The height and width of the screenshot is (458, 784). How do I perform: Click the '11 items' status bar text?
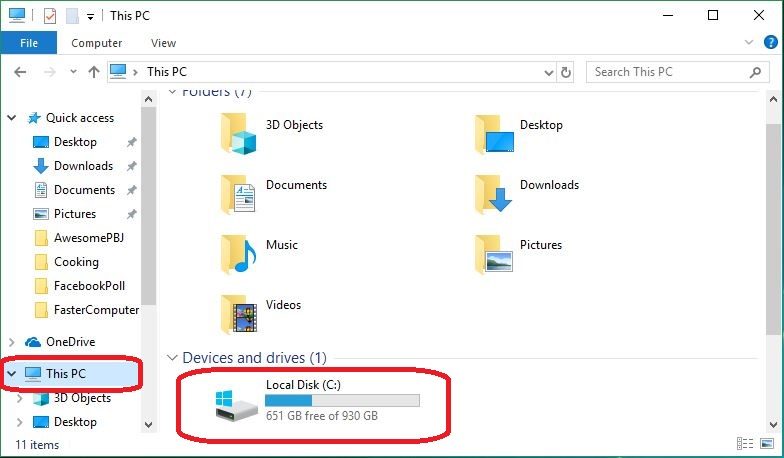37,444
